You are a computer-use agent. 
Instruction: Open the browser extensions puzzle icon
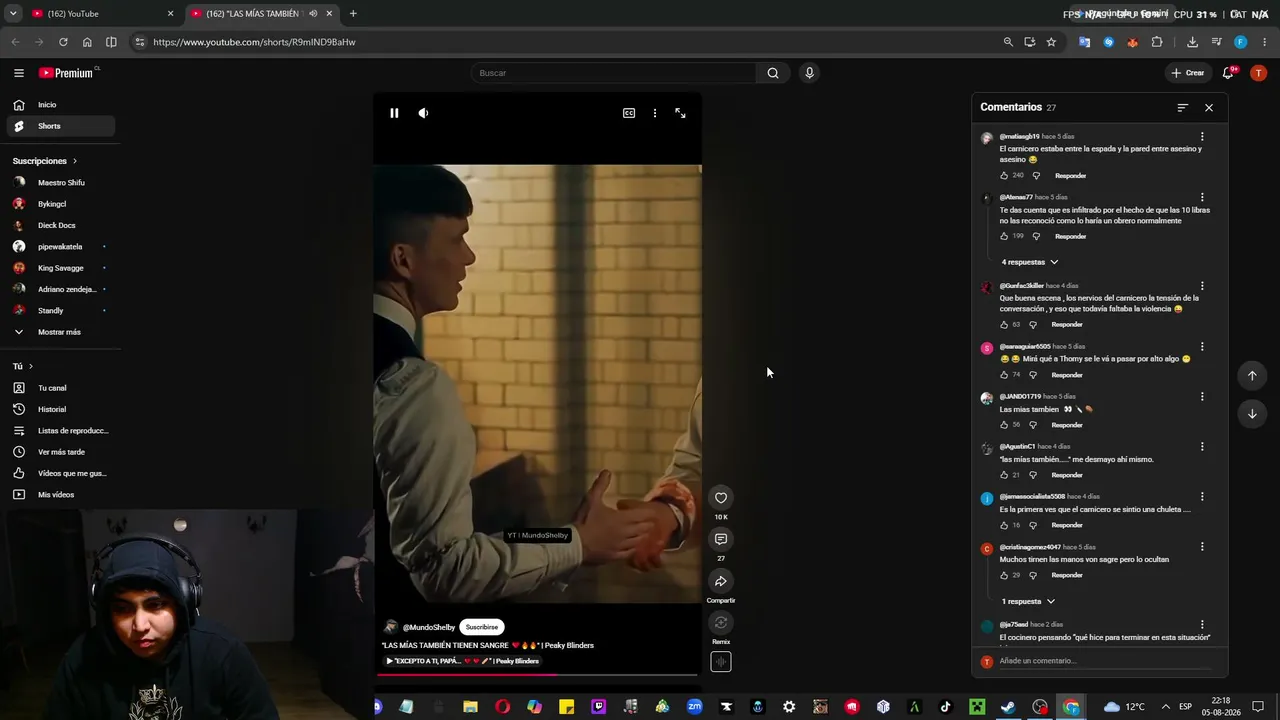[1157, 42]
